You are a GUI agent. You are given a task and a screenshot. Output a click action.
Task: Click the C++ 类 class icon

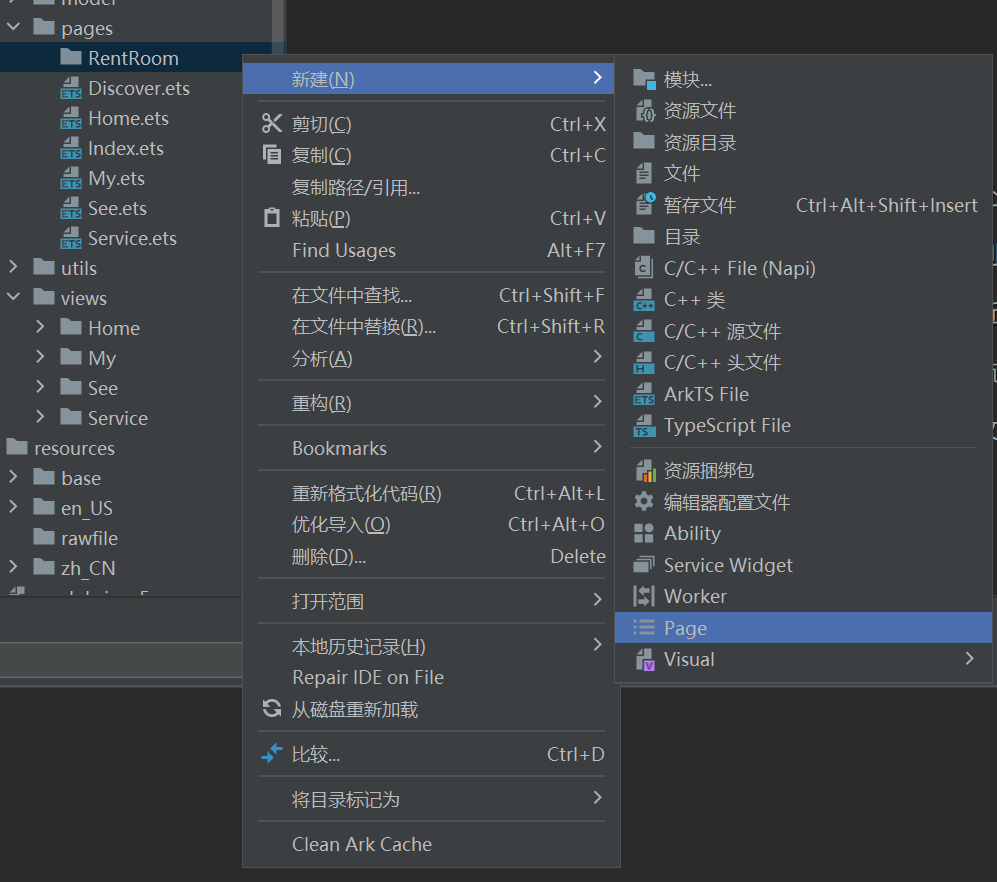[x=644, y=300]
